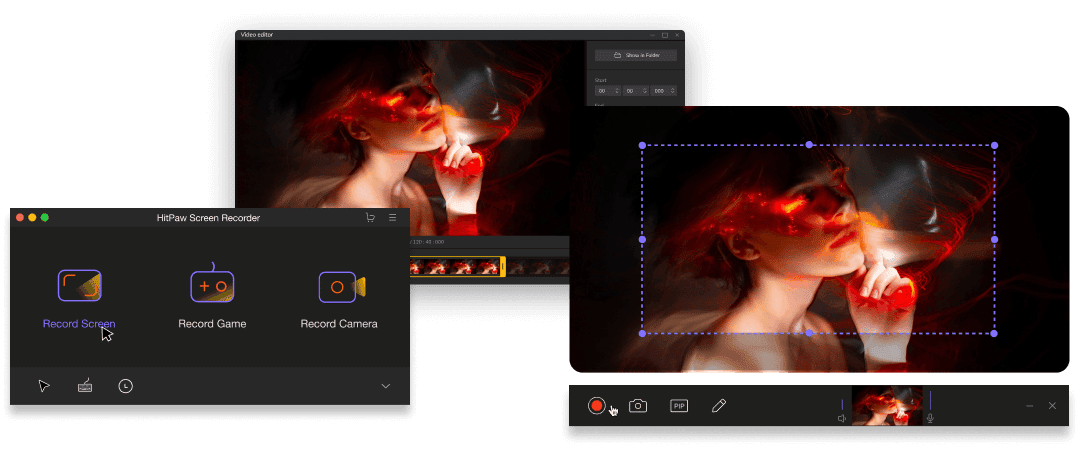Click the left-middle selection handle

click(x=642, y=239)
